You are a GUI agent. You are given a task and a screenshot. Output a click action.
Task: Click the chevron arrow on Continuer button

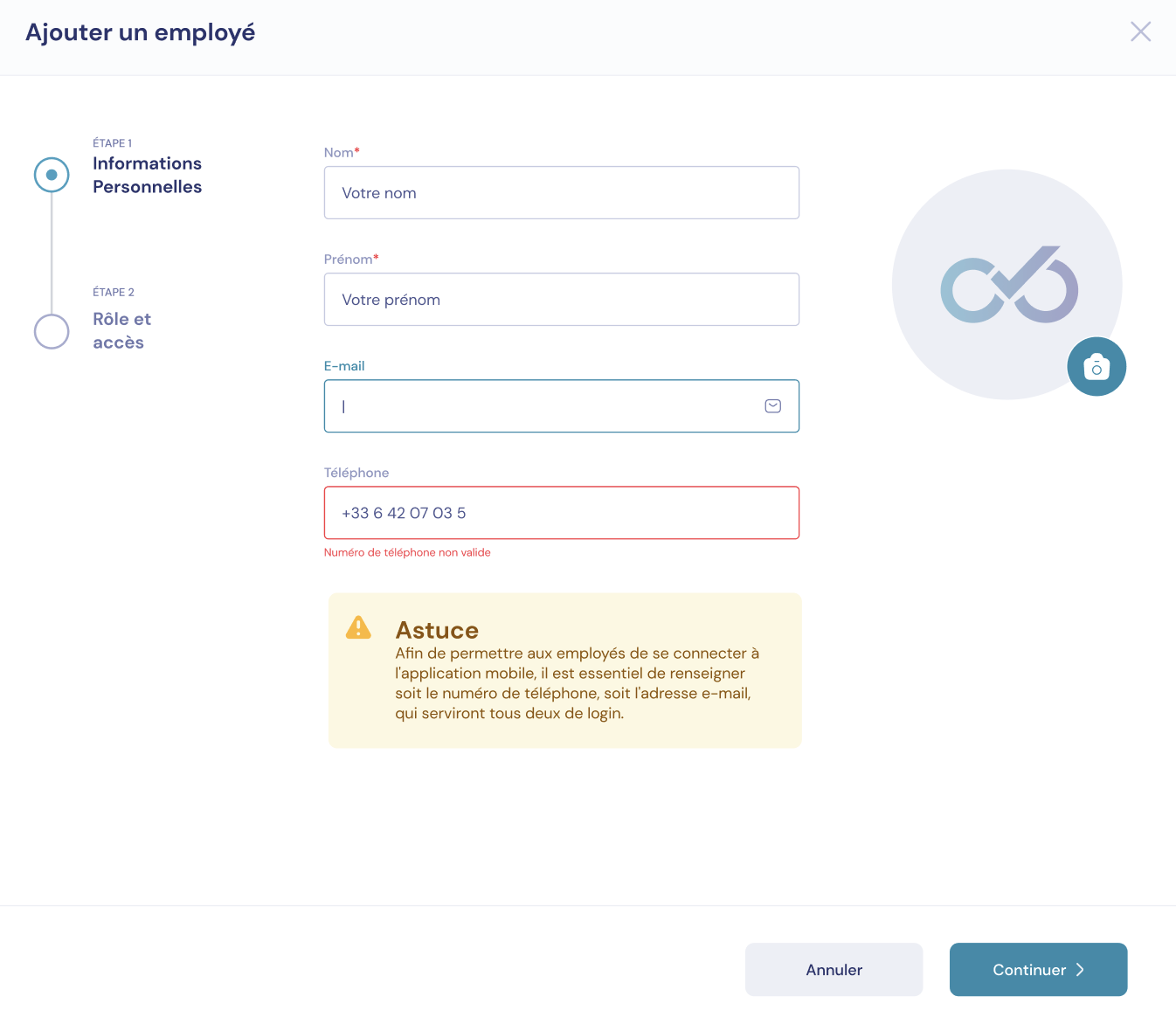(x=1080, y=970)
